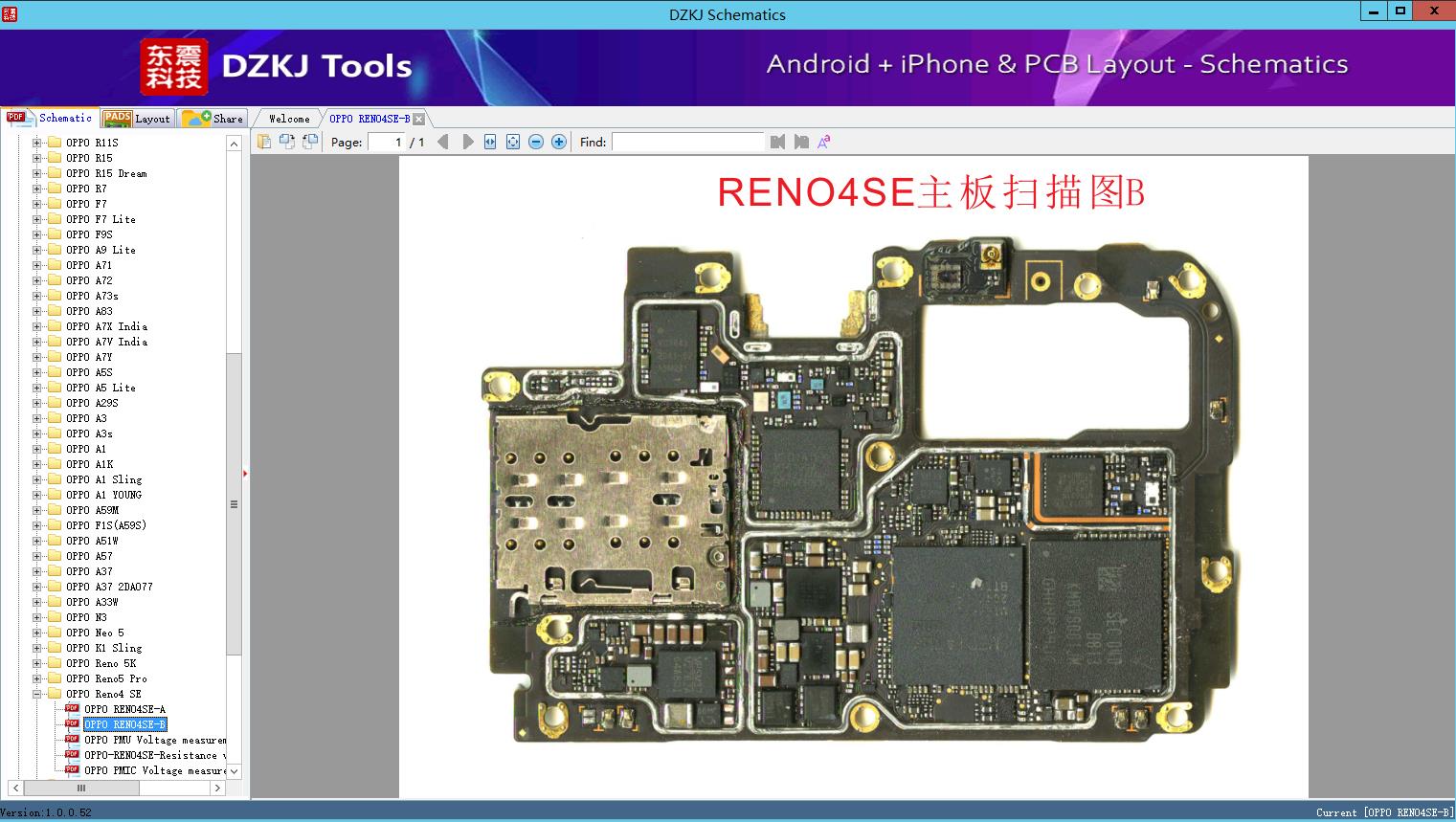Screen dimensions: 1456x822
Task: Select the OPPO RENO4SE-B document tab
Action: click(x=370, y=119)
